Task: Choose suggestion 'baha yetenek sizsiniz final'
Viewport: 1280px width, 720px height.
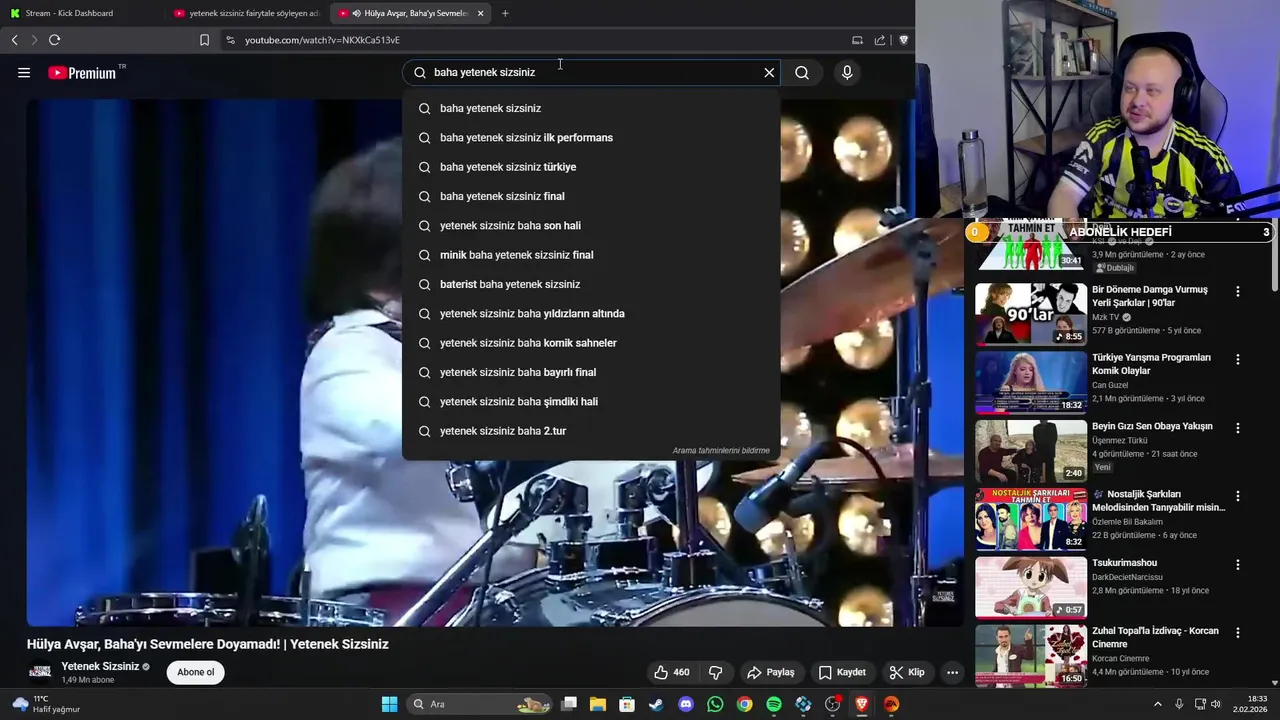Action: tap(591, 196)
